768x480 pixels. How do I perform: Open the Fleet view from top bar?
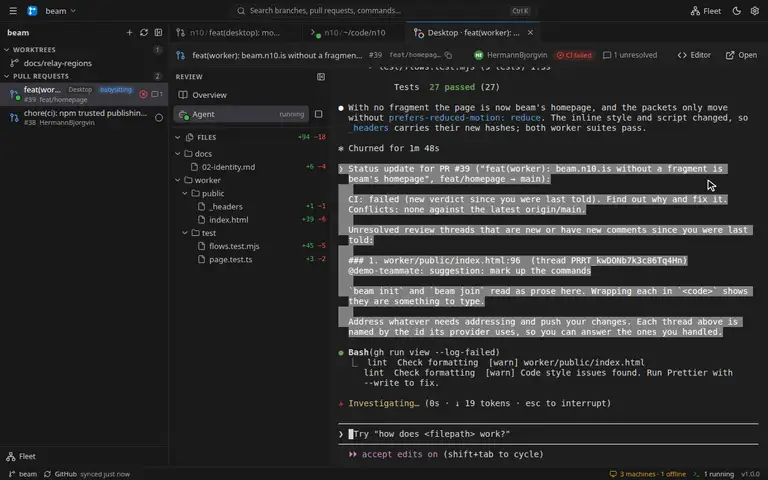(x=706, y=11)
